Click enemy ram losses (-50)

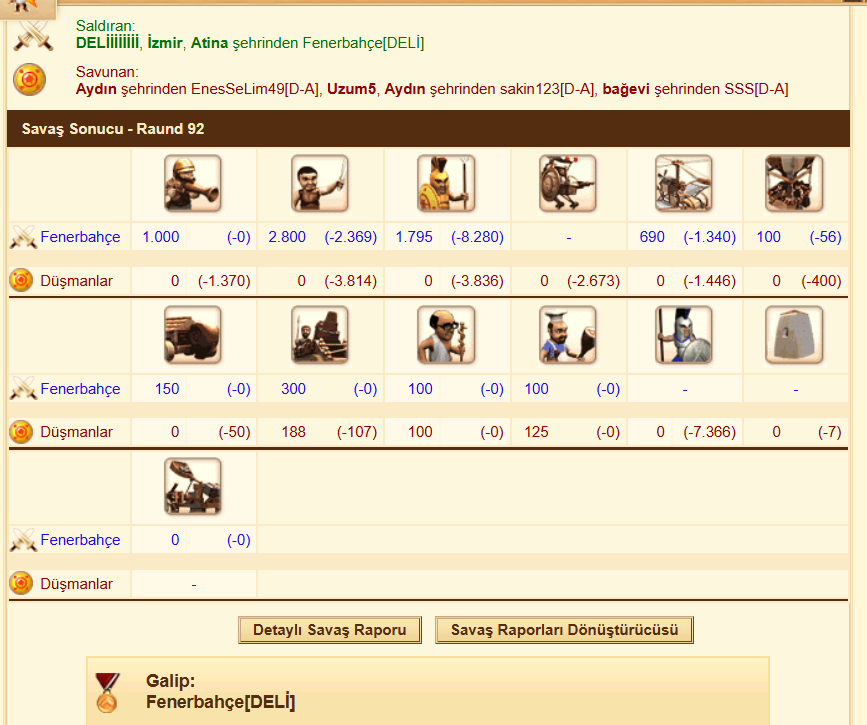pos(234,432)
